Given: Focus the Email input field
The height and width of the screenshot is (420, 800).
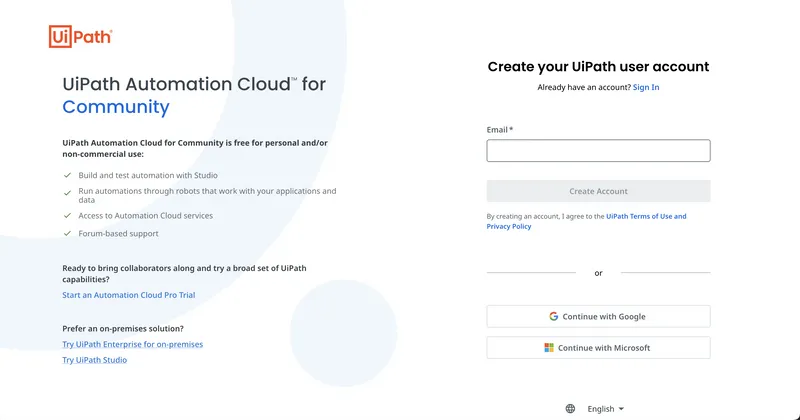Looking at the screenshot, I should click(x=598, y=151).
